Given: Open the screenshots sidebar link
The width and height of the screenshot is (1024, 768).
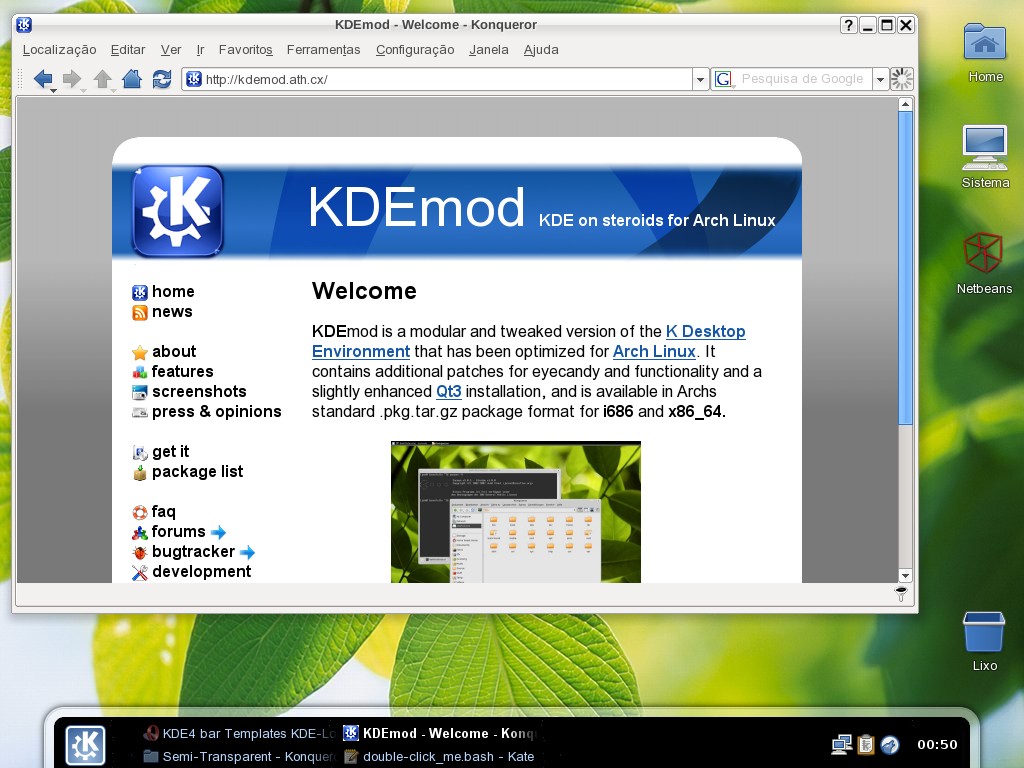Looking at the screenshot, I should [199, 391].
